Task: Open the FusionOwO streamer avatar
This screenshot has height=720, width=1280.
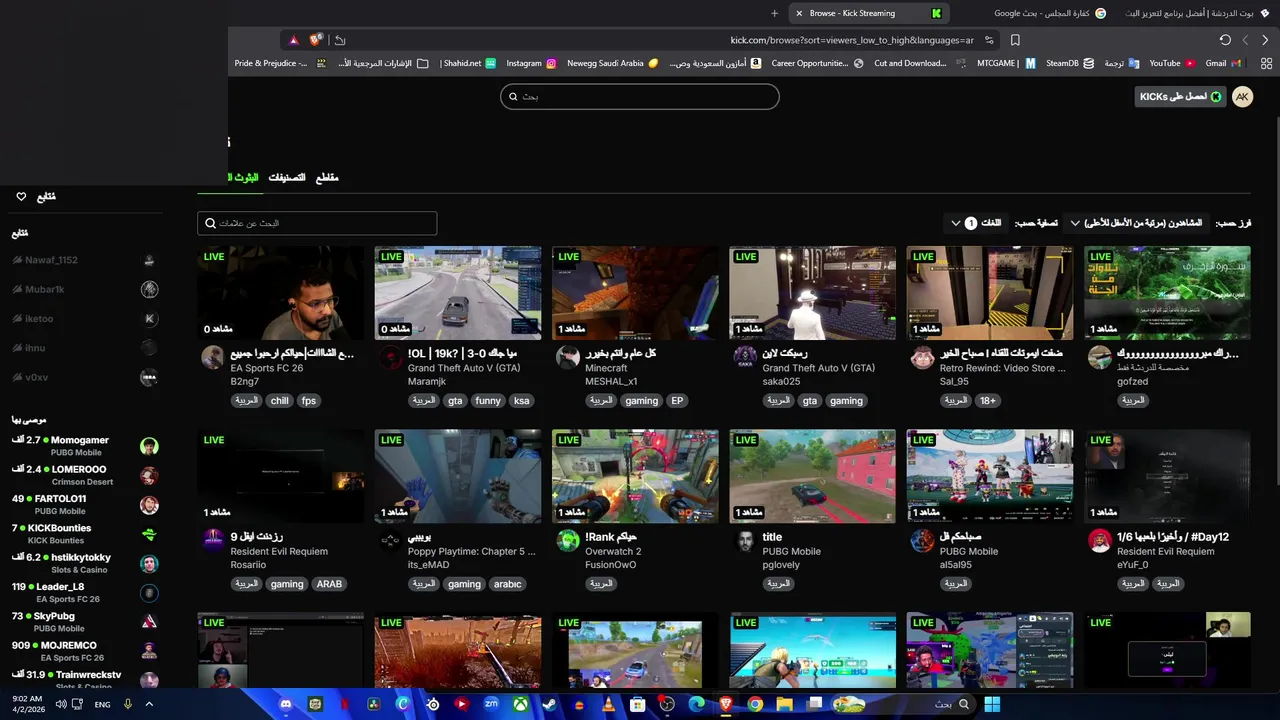Action: point(568,541)
